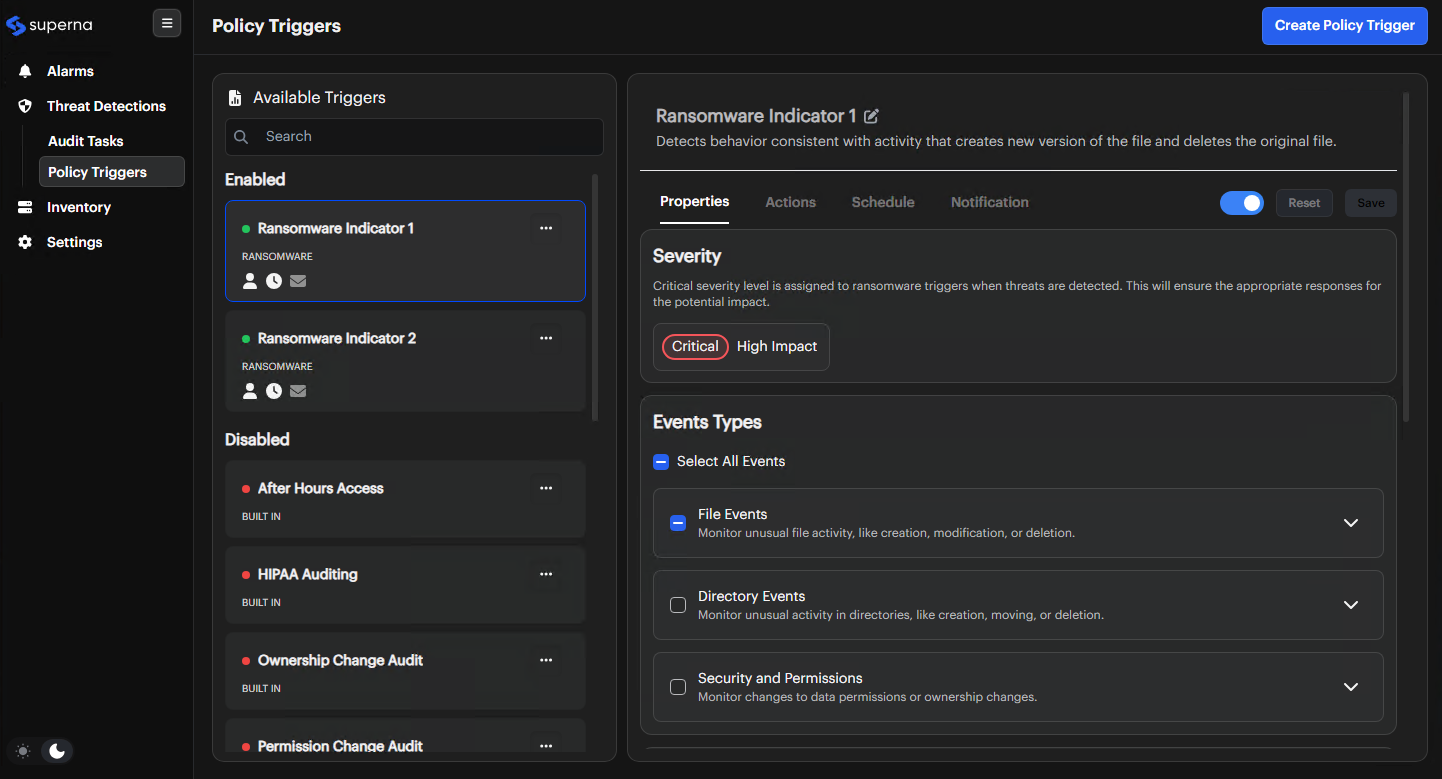Select Critical severity badge
Screen dimensions: 1442x779
tap(695, 347)
